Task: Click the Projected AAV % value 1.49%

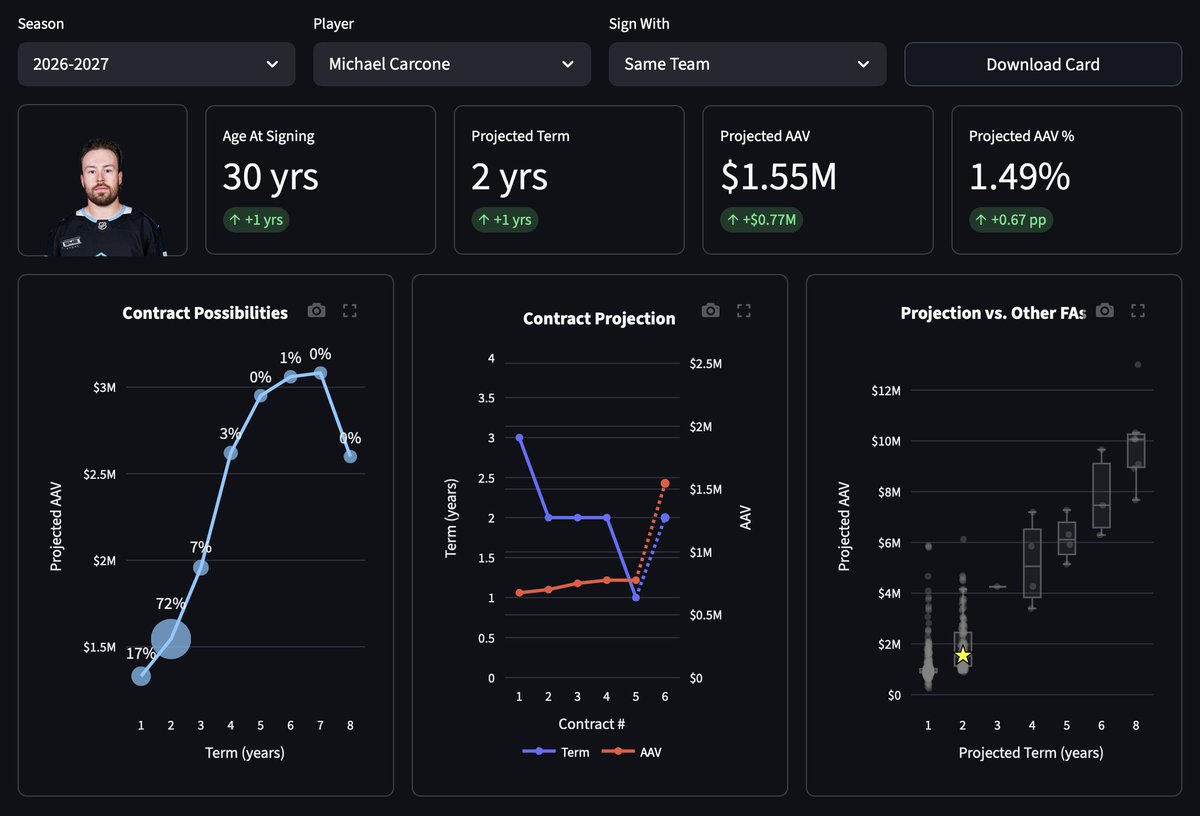Action: click(x=1019, y=177)
